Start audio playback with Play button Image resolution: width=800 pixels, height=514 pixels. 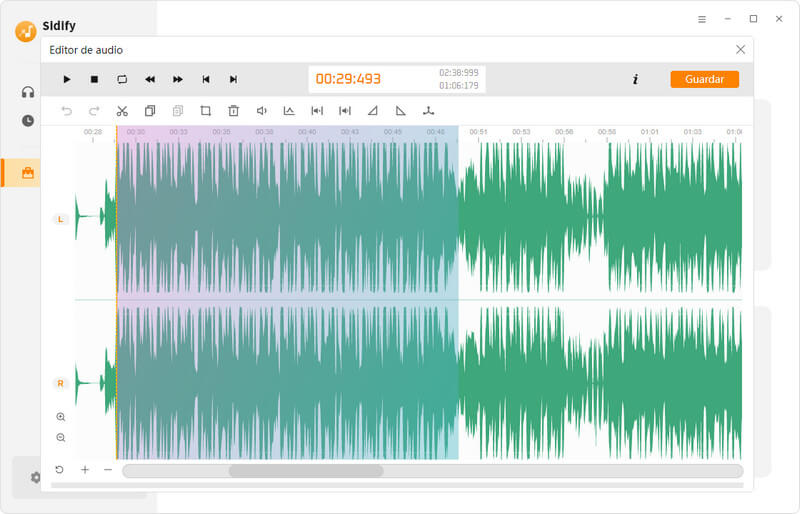tap(67, 79)
